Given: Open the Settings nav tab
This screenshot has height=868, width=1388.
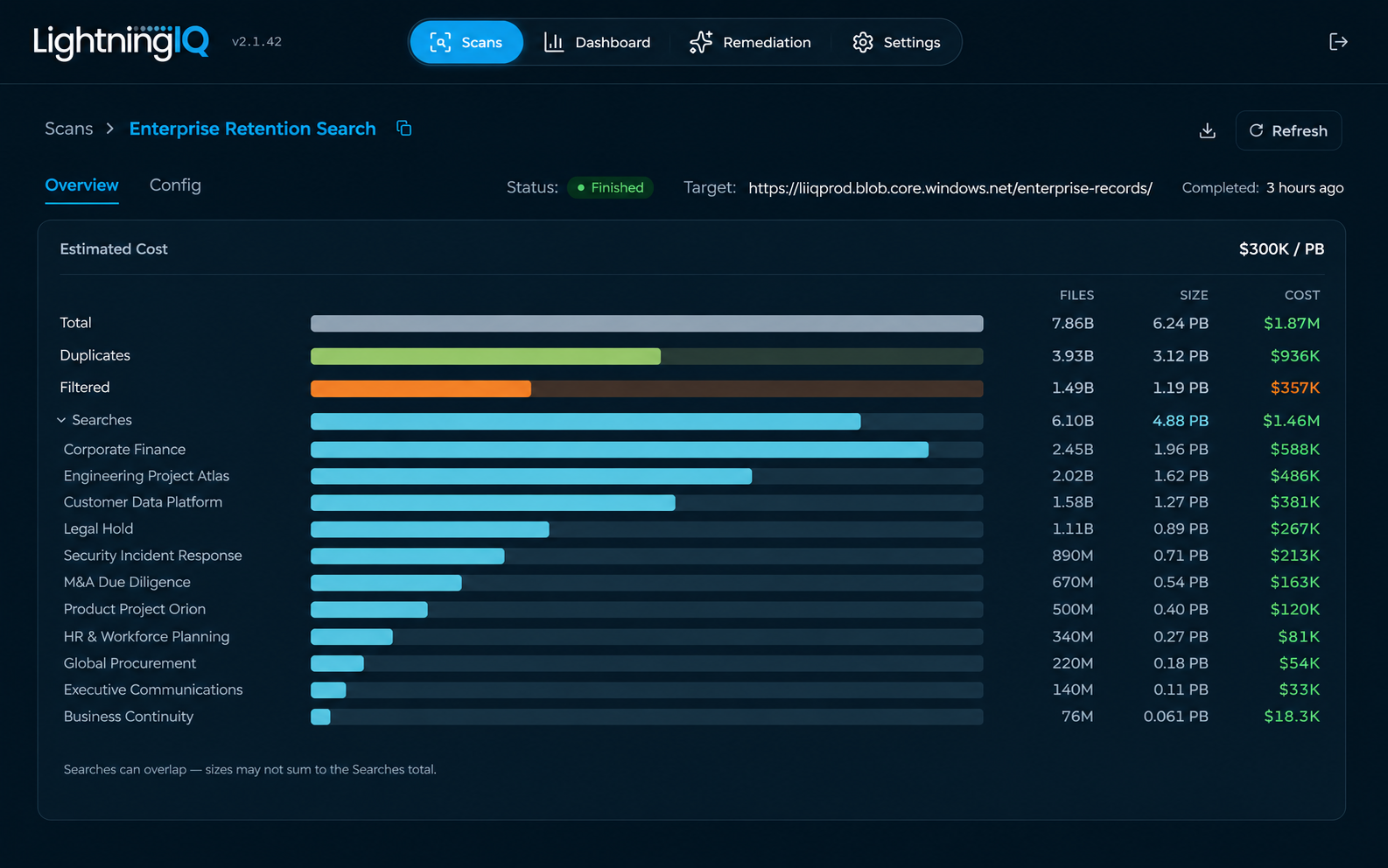Looking at the screenshot, I should pyautogui.click(x=897, y=42).
